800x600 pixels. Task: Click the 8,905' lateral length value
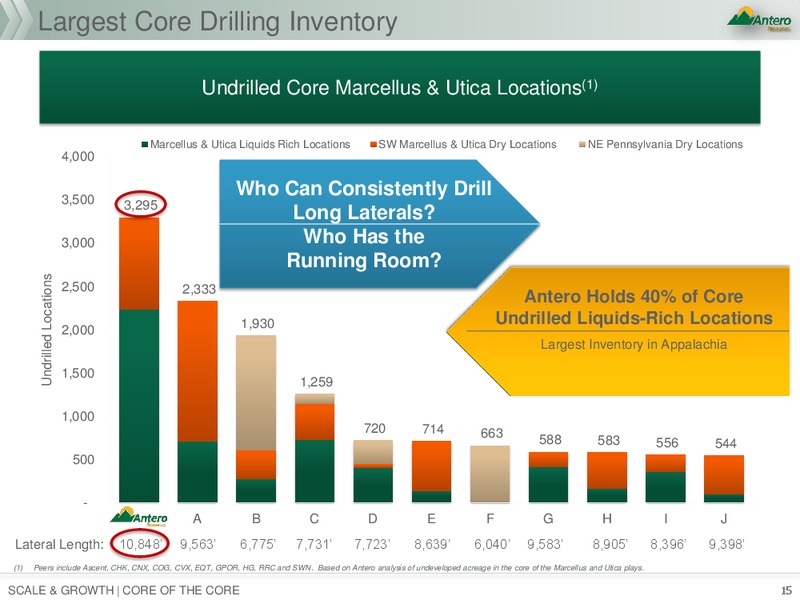click(610, 544)
